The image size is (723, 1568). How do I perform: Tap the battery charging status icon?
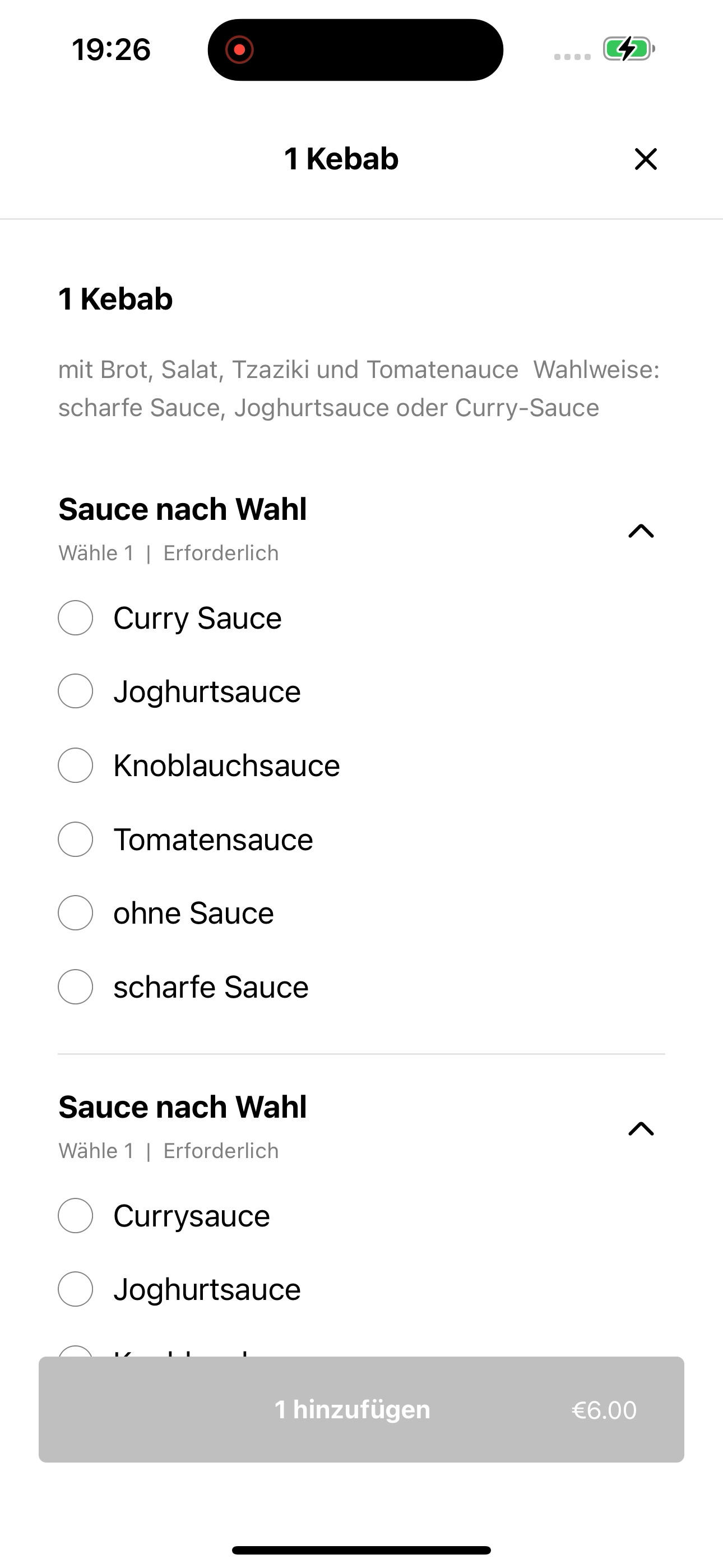[629, 49]
